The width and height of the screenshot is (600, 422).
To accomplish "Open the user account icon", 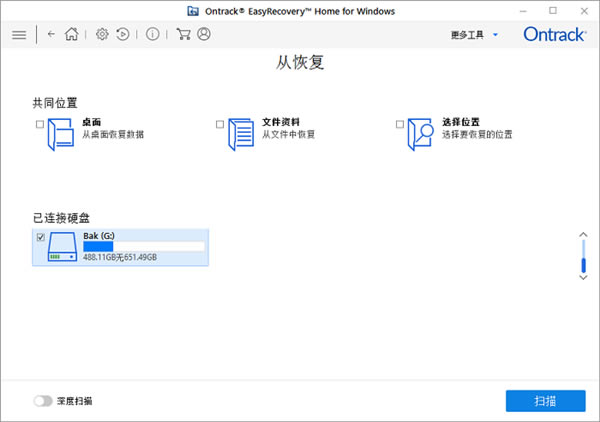I will point(204,34).
